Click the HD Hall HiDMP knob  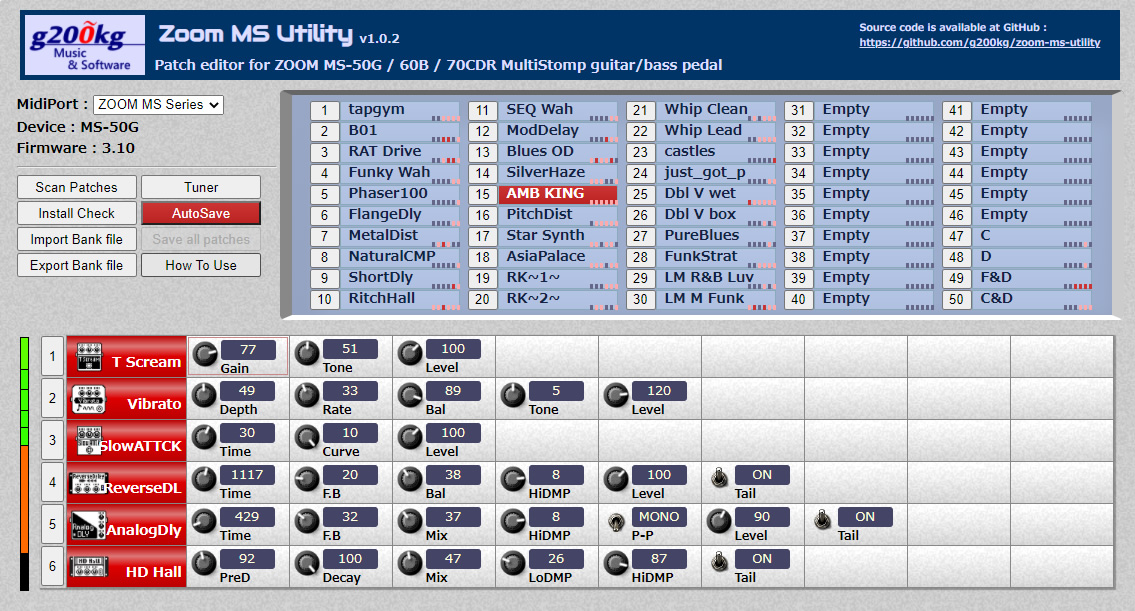(x=616, y=563)
